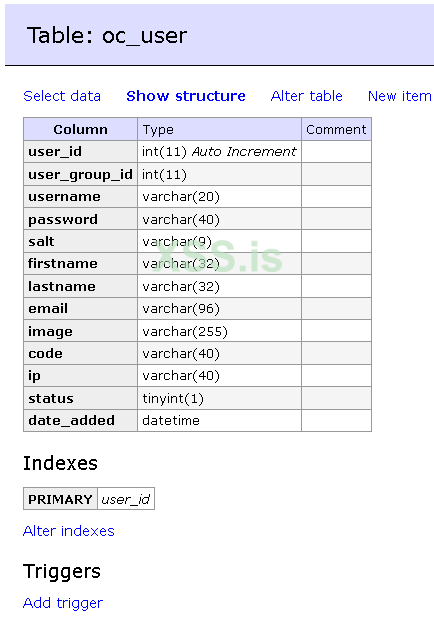Select the user_group_id column name cell
This screenshot has height=633, width=434.
point(80,174)
